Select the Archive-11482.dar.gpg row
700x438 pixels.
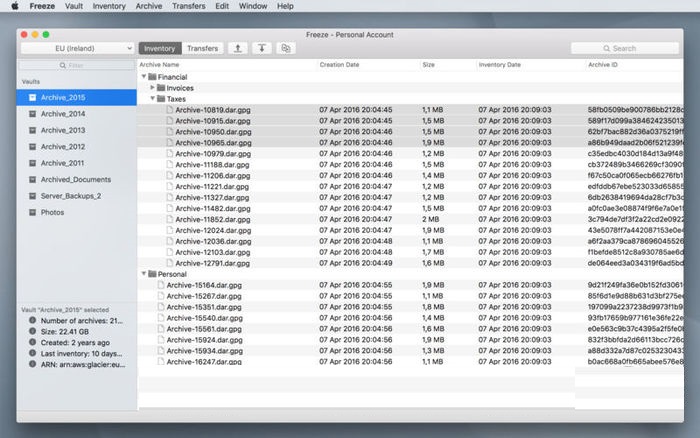click(410, 208)
